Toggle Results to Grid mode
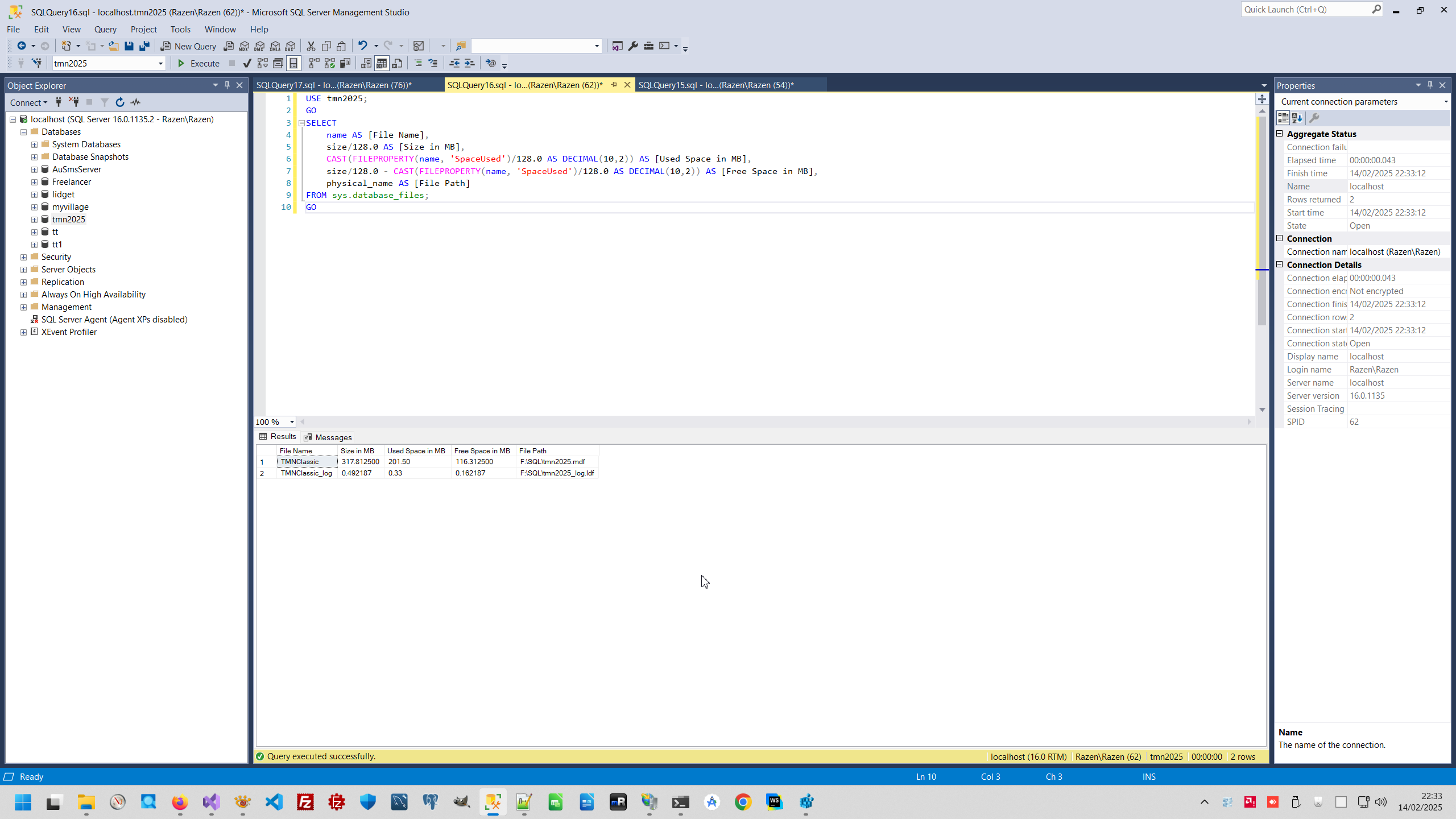This screenshot has height=819, width=1456. pyautogui.click(x=382, y=63)
